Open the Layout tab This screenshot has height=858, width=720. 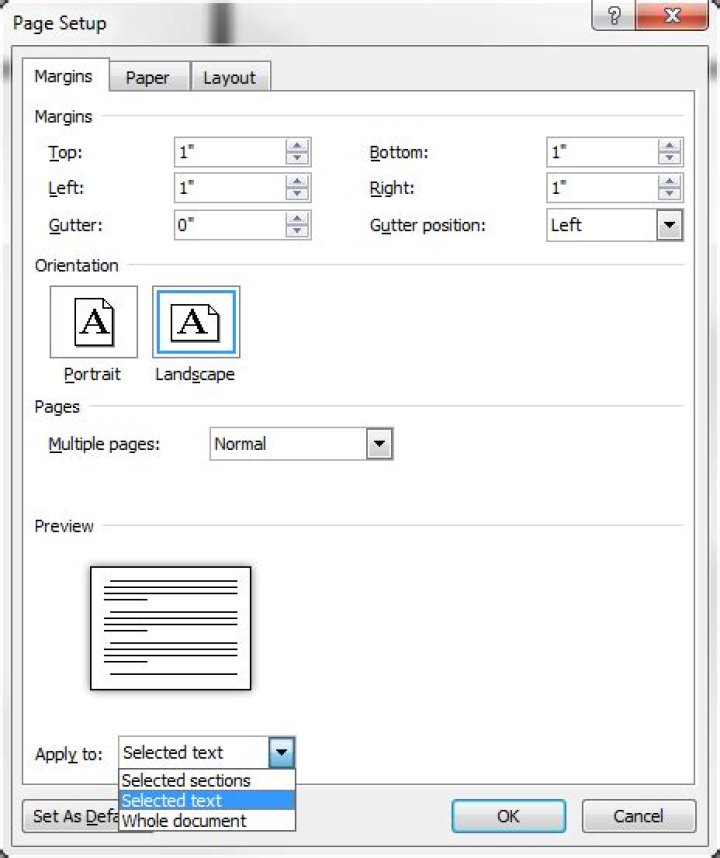tap(230, 78)
